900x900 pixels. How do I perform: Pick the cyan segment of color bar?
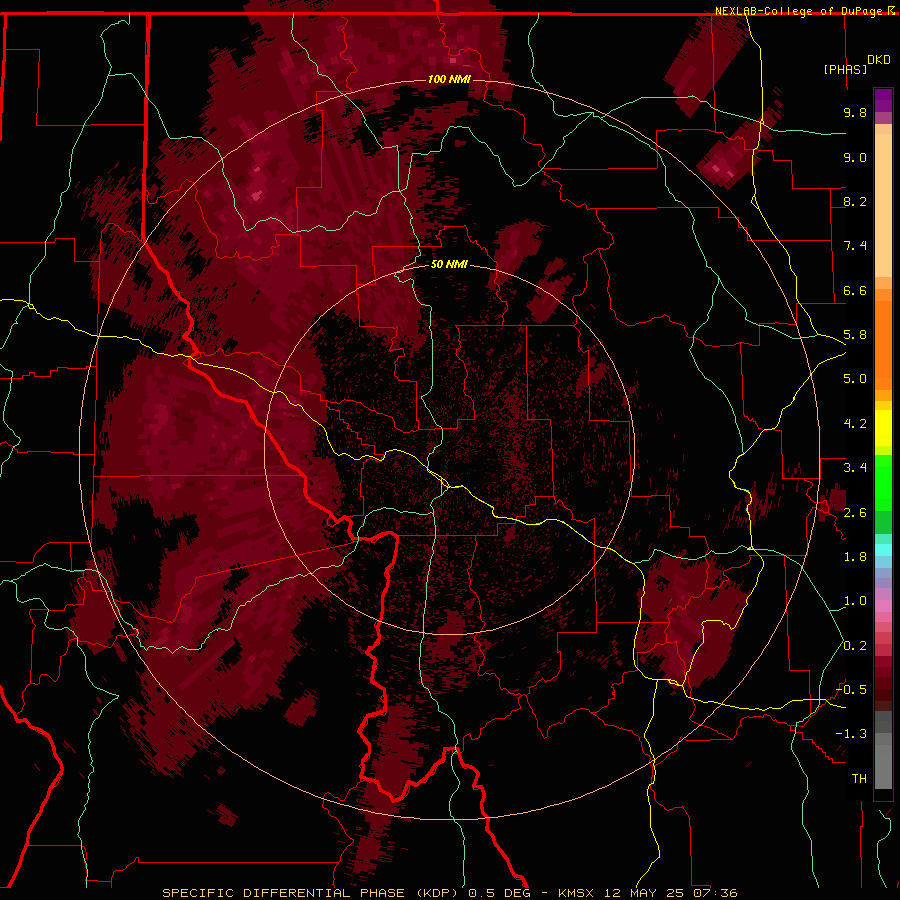coord(883,550)
